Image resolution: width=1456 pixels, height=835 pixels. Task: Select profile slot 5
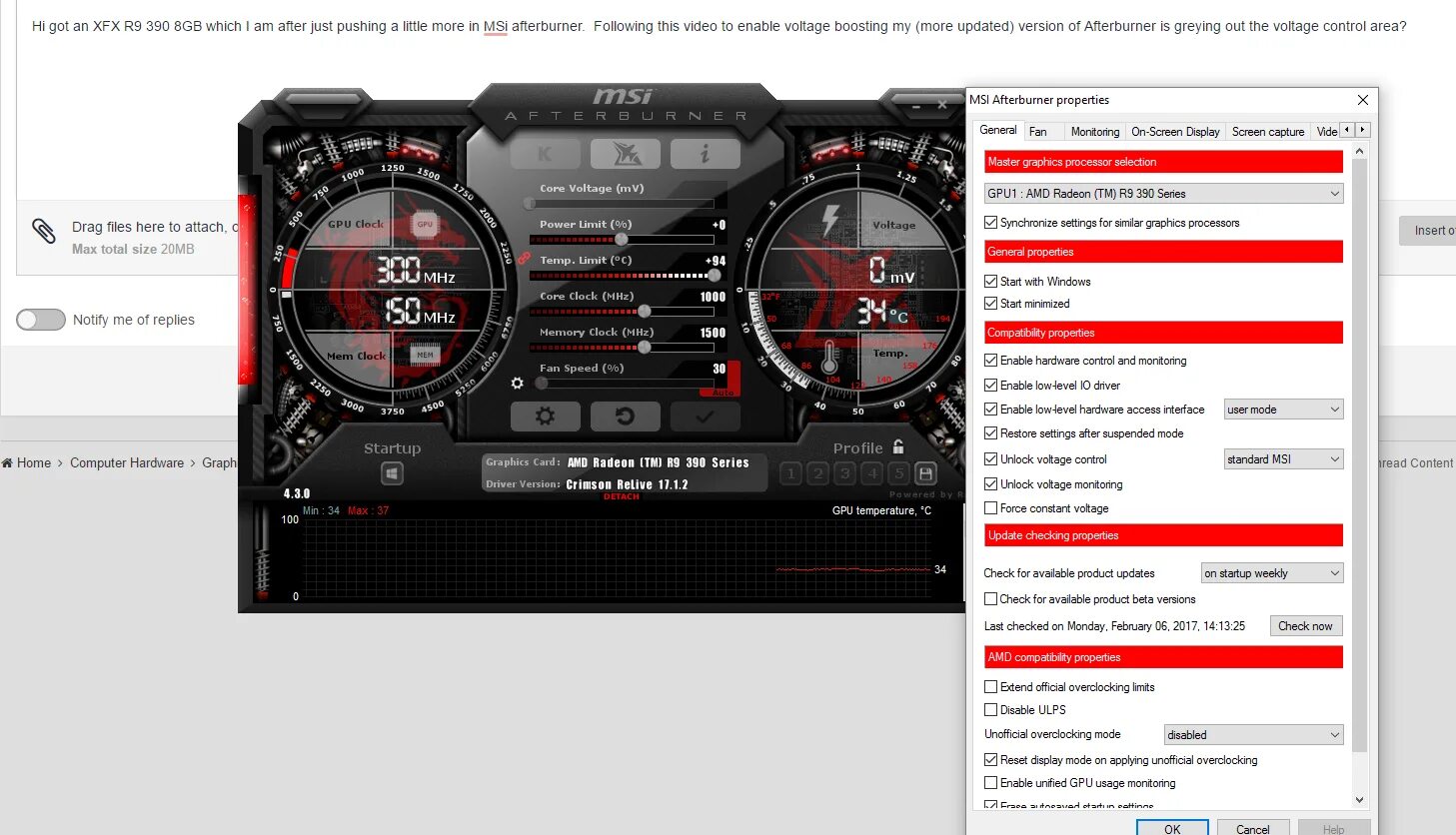tap(898, 473)
